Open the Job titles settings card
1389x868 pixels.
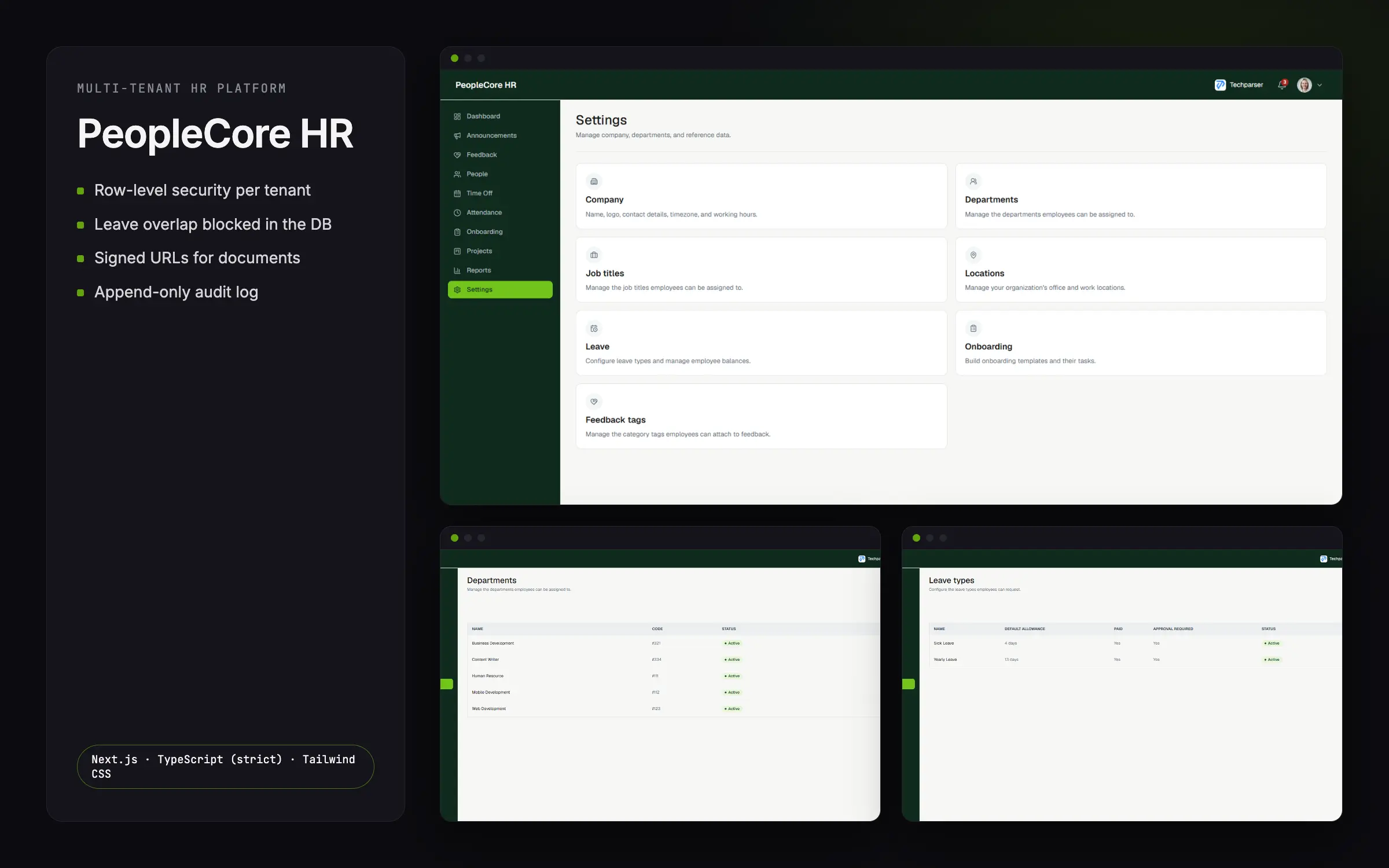(762, 270)
